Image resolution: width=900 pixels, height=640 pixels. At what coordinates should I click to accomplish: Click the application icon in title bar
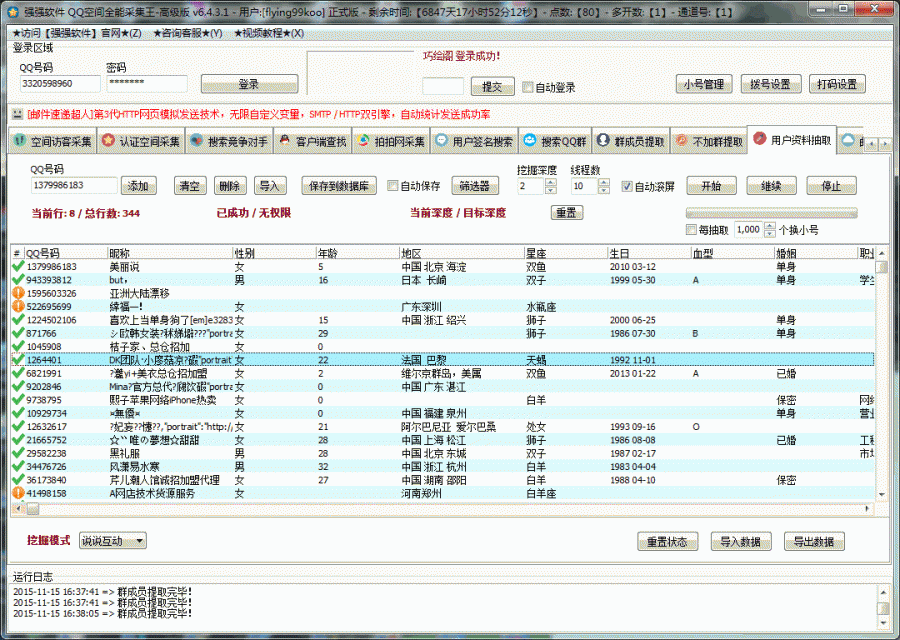13,11
